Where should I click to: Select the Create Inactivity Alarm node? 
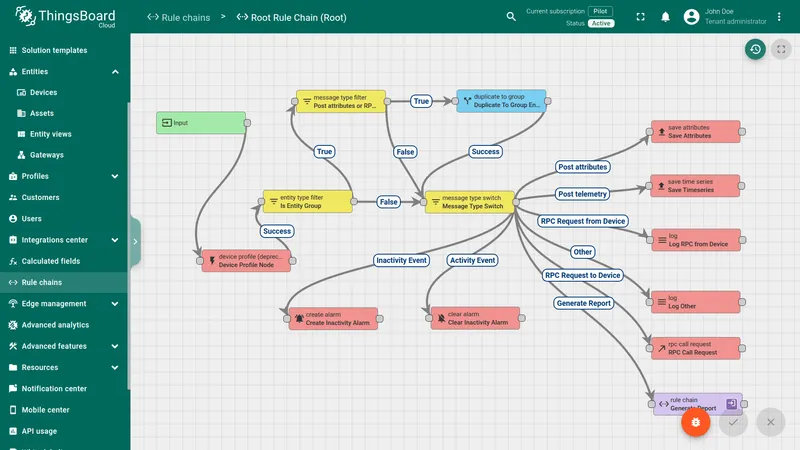point(333,318)
